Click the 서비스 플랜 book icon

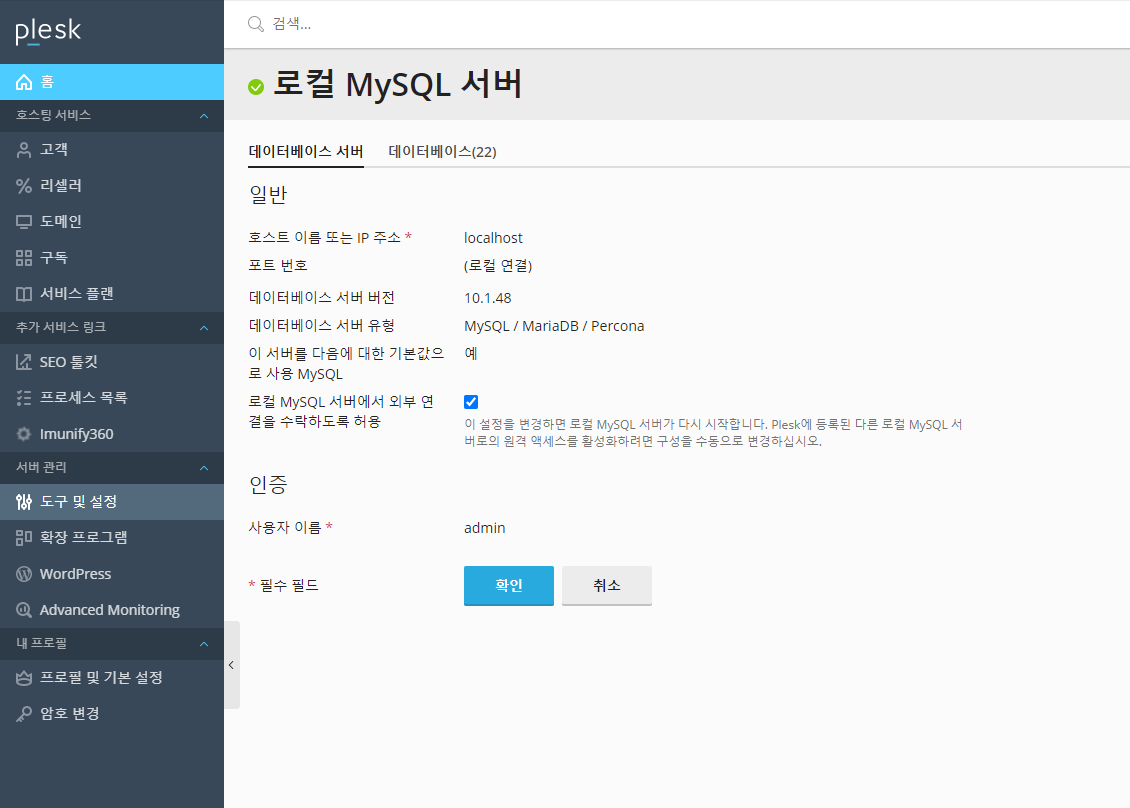click(x=24, y=294)
